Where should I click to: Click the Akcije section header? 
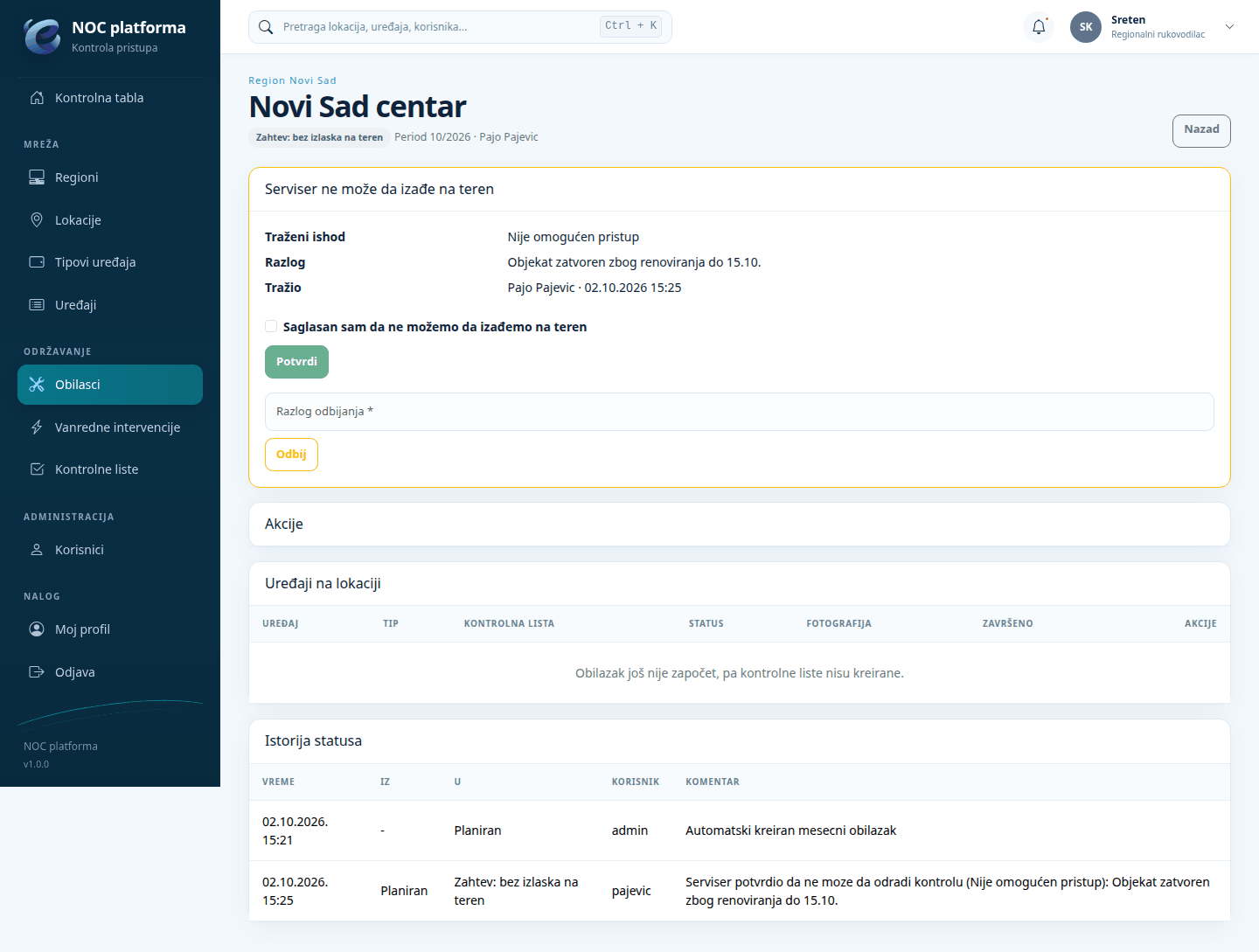pyautogui.click(x=740, y=525)
